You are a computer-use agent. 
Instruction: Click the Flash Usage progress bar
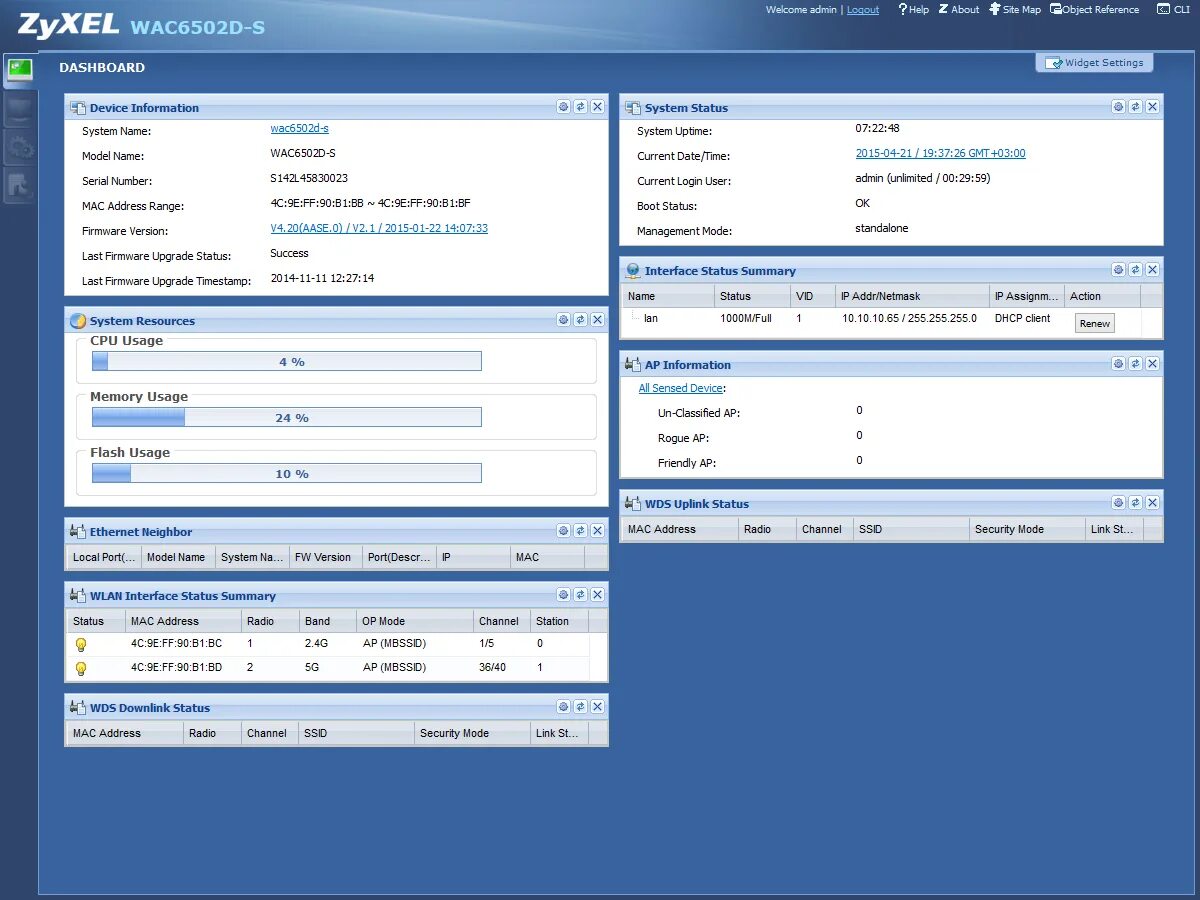287,474
